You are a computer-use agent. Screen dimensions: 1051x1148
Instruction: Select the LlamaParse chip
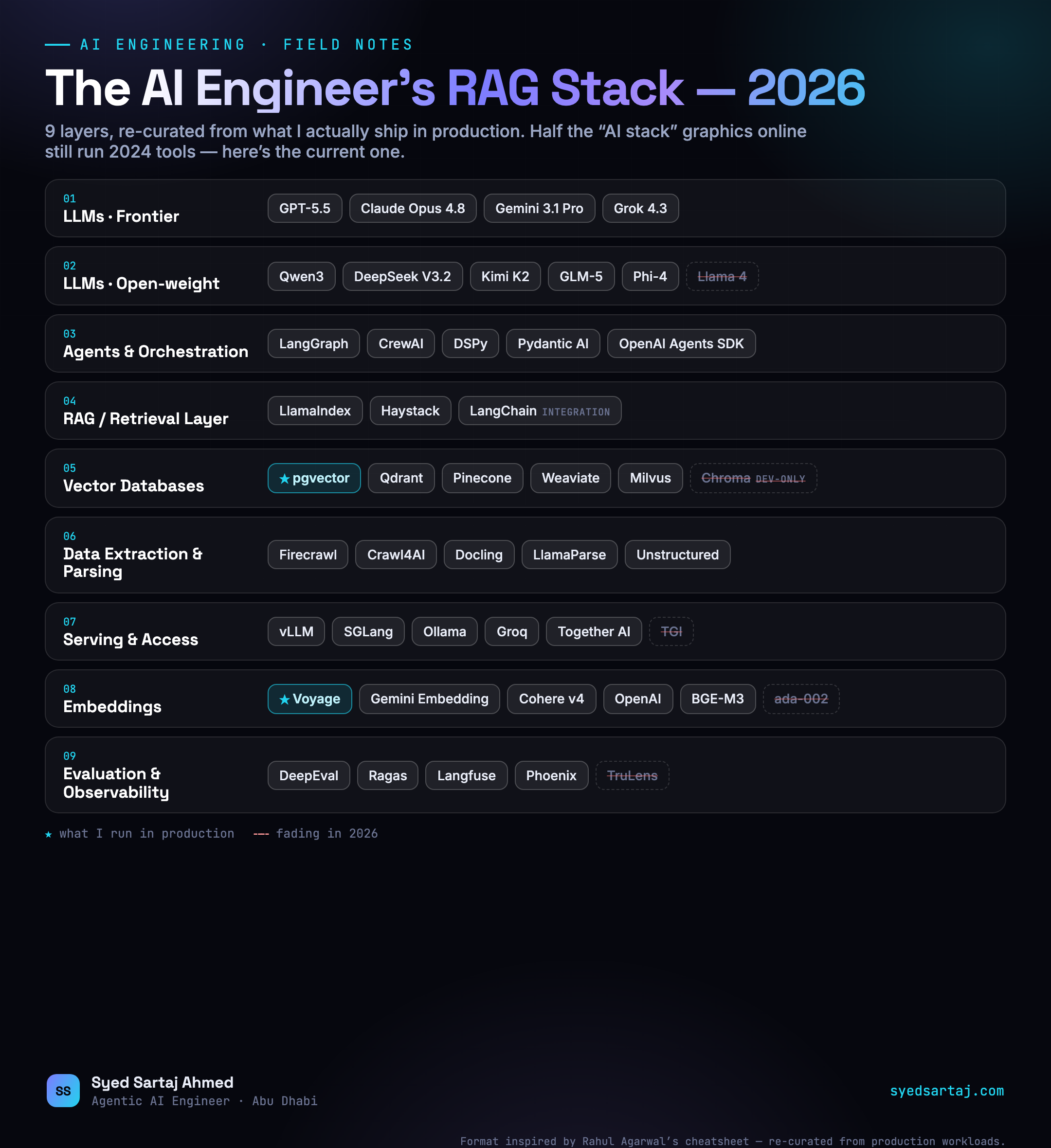pyautogui.click(x=570, y=555)
